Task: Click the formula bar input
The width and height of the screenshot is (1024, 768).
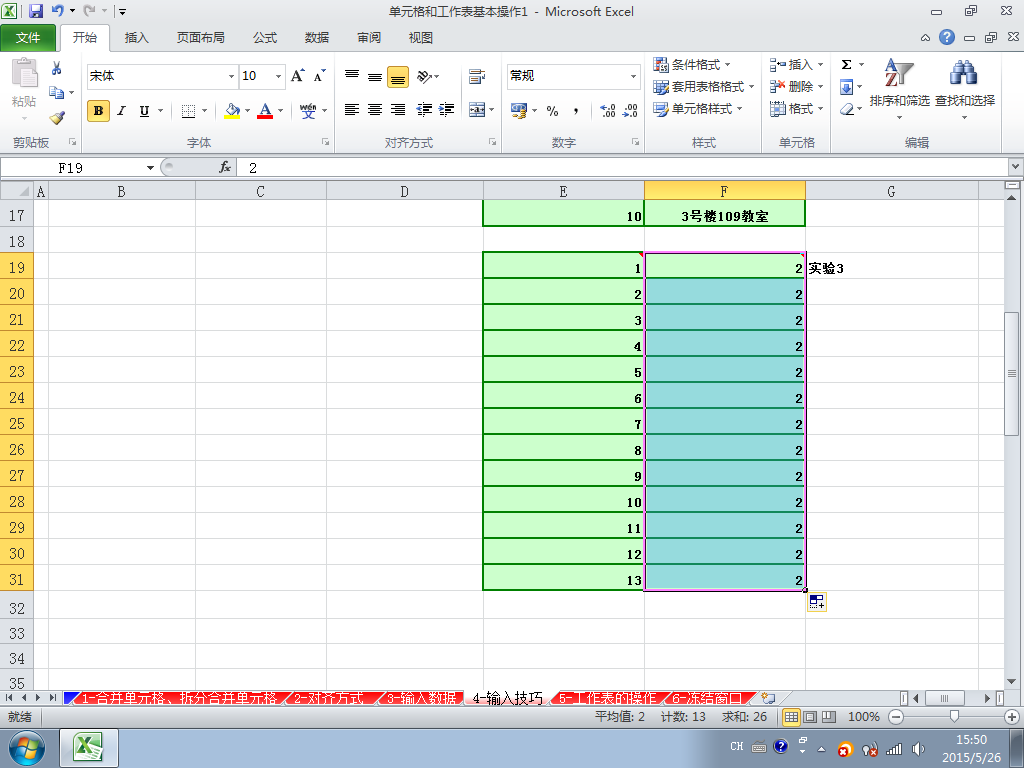Action: 623,168
